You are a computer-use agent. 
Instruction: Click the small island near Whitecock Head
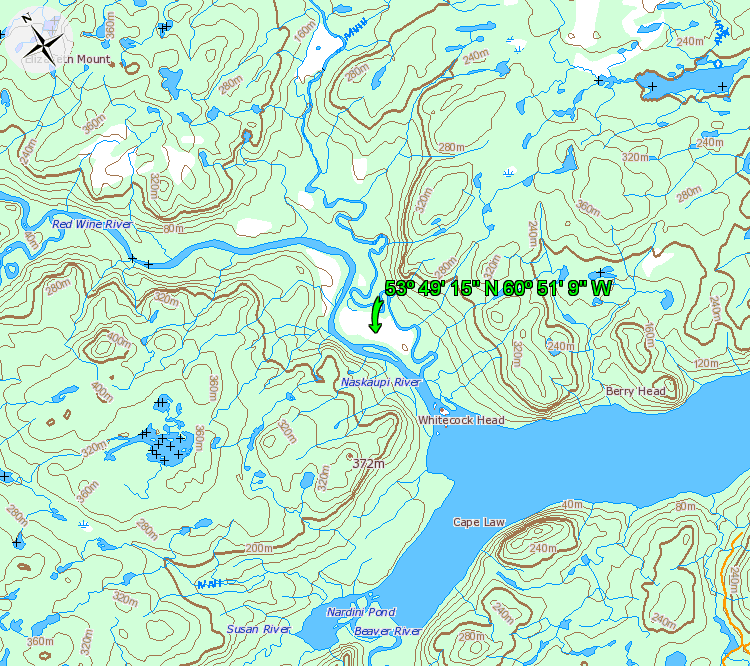(x=444, y=411)
